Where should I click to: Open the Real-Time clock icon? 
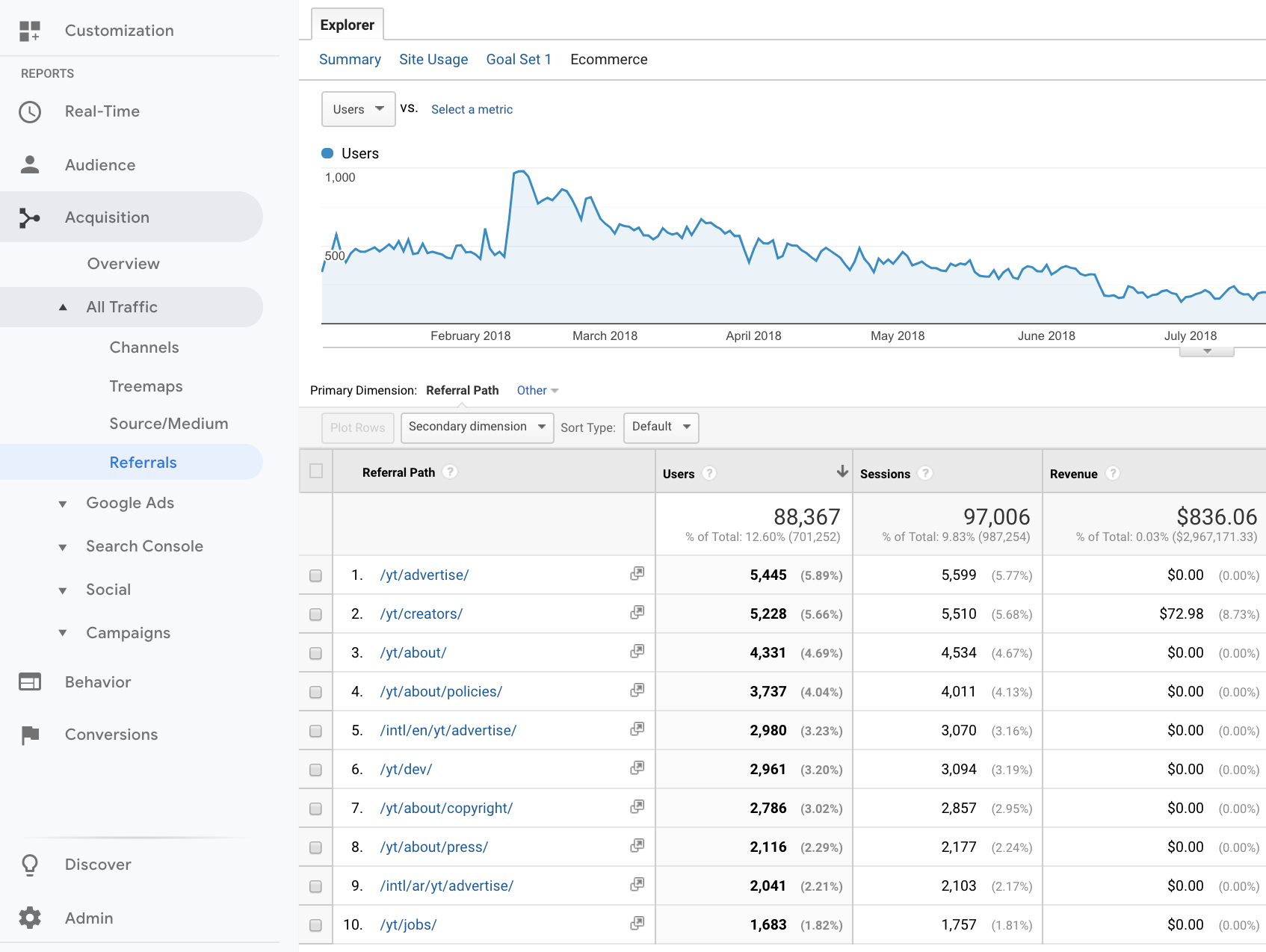click(30, 112)
